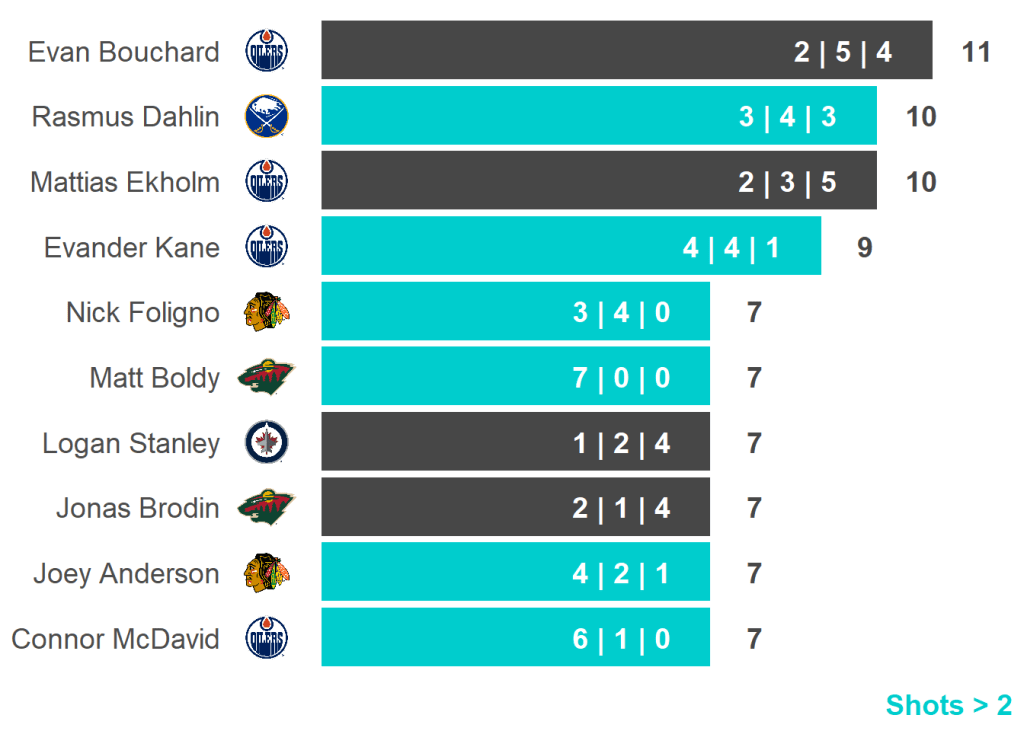Image resolution: width=1024 pixels, height=731 pixels.
Task: Click the Wild logo beside Jonas Brodin
Action: pos(266,508)
